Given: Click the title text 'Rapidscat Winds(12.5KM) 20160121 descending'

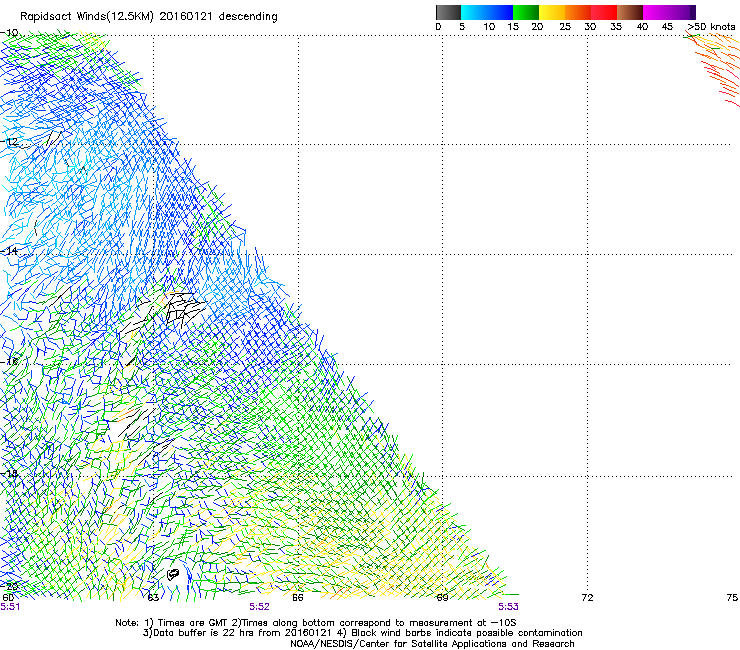Looking at the screenshot, I should [149, 17].
